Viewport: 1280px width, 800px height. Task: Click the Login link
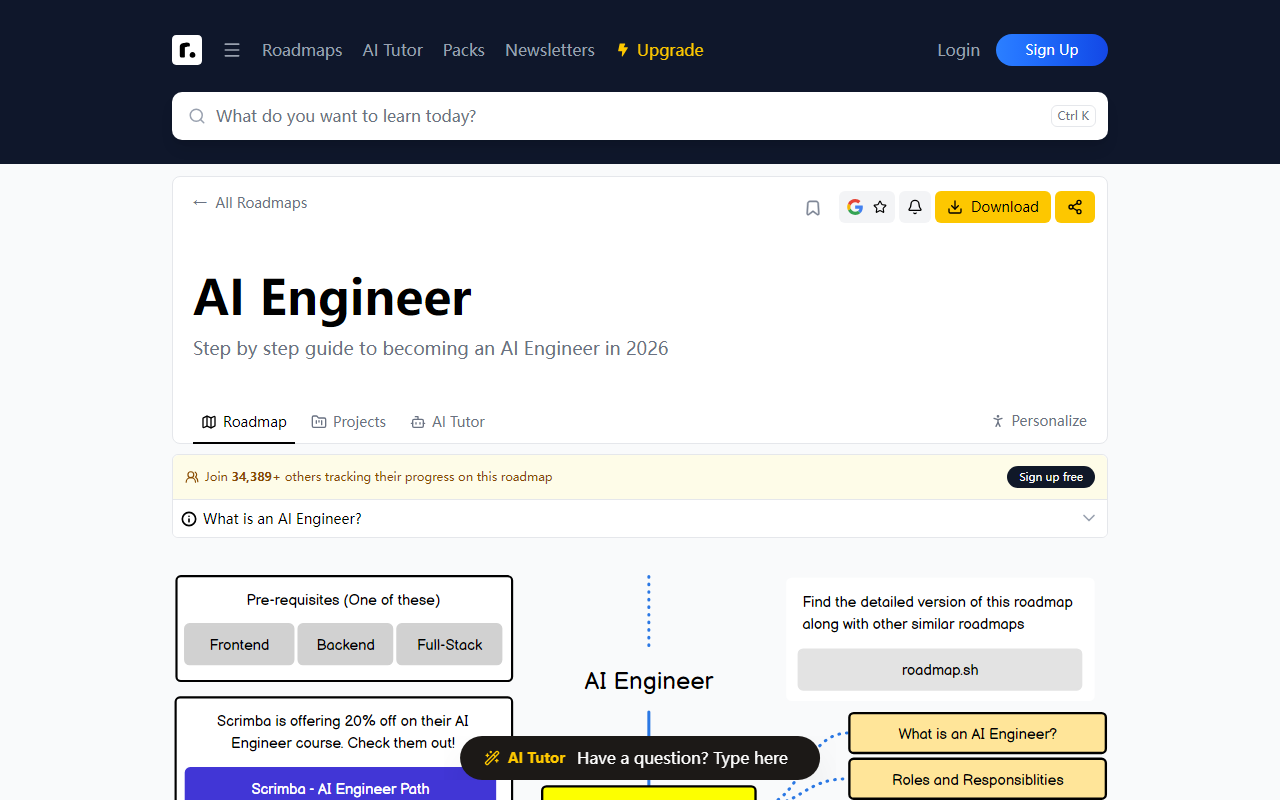coord(958,50)
